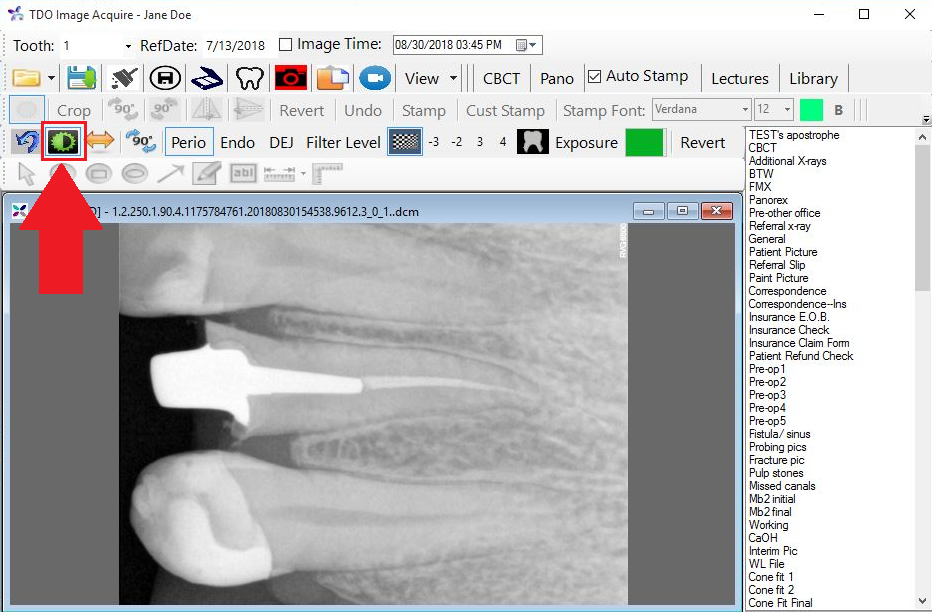
Task: Select the filter level checkerboard icon
Action: pyautogui.click(x=405, y=142)
